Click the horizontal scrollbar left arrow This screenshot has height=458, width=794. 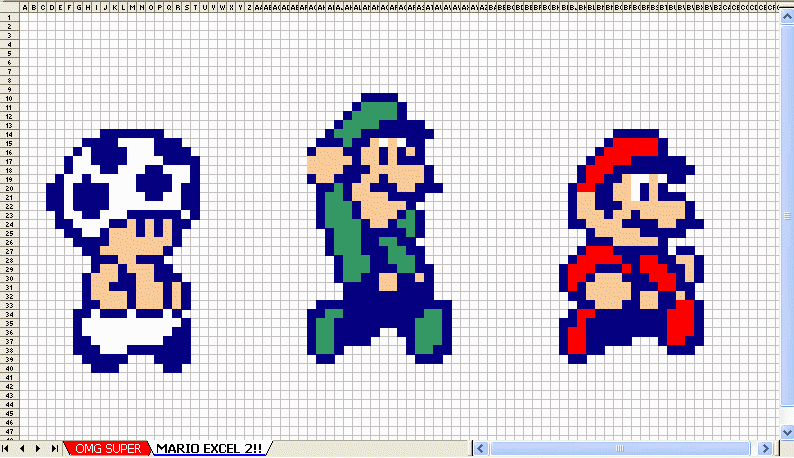[x=481, y=448]
